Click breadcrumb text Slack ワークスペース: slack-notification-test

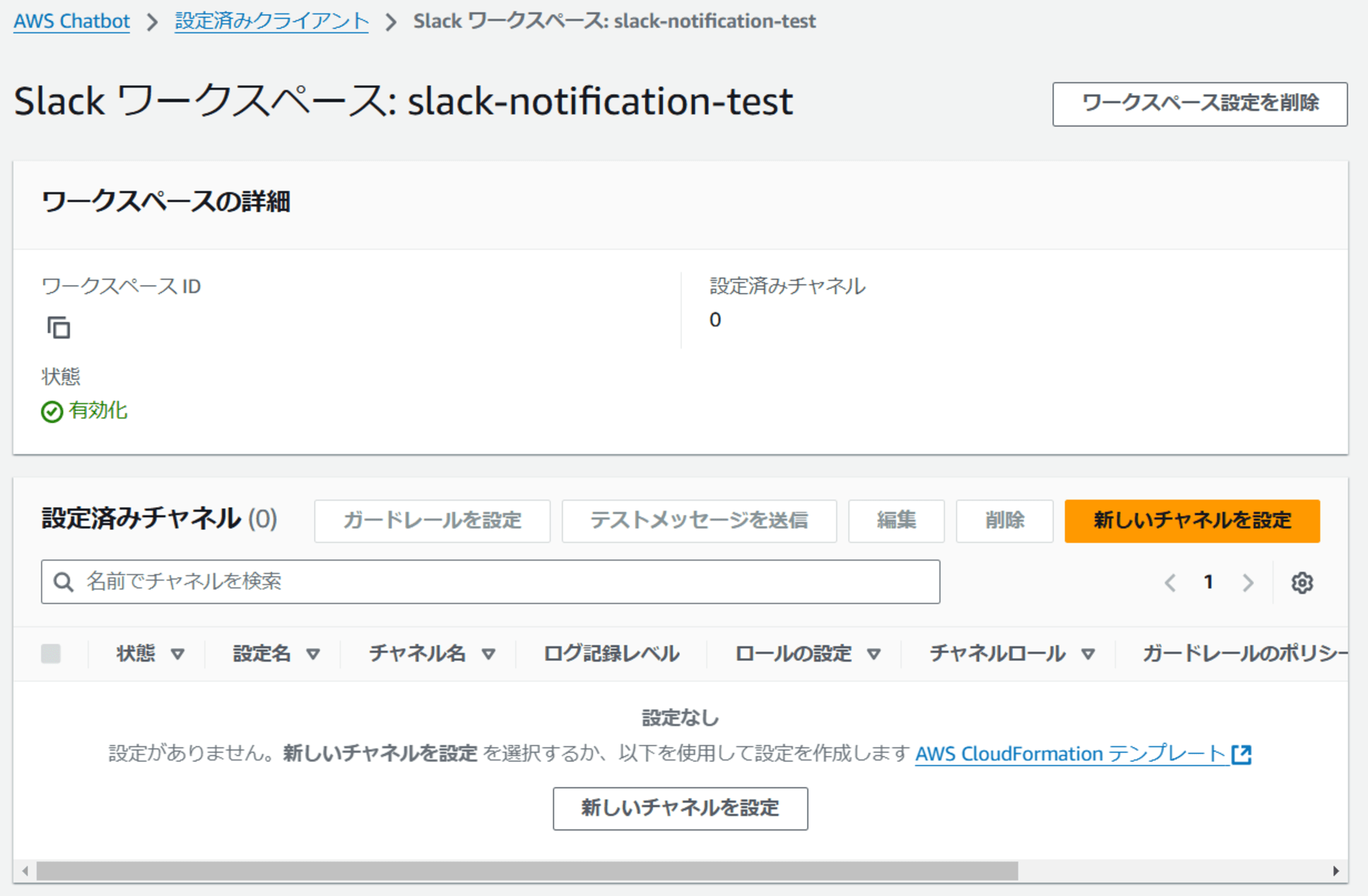coord(614,21)
